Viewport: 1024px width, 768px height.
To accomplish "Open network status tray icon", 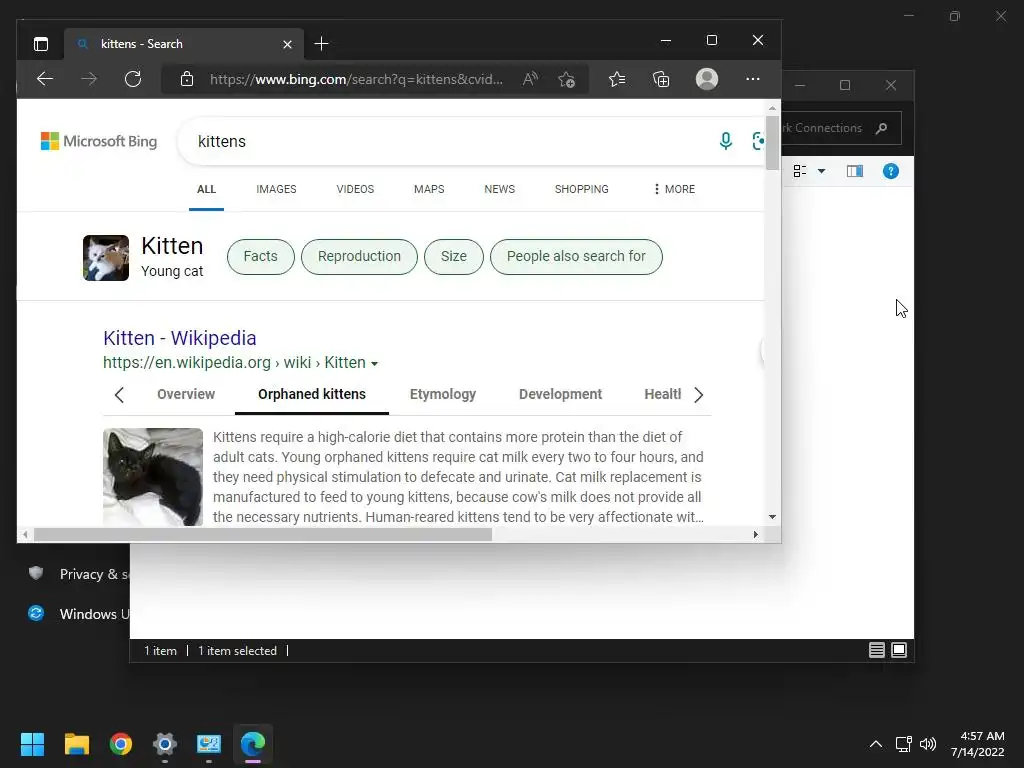I will (904, 744).
